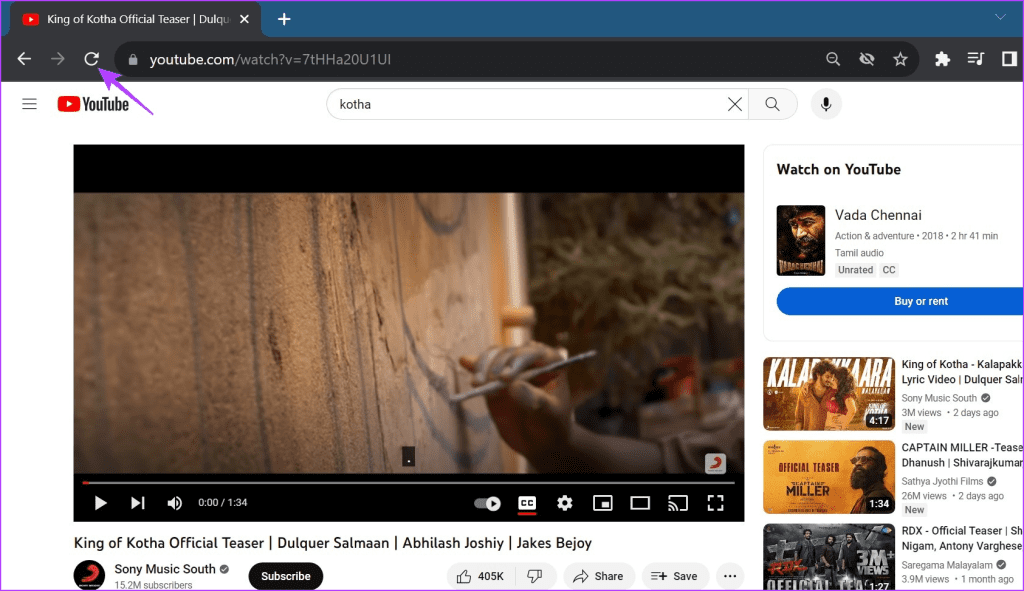The width and height of the screenshot is (1024, 591).
Task: Subscribe to Sony Music South
Action: [285, 575]
